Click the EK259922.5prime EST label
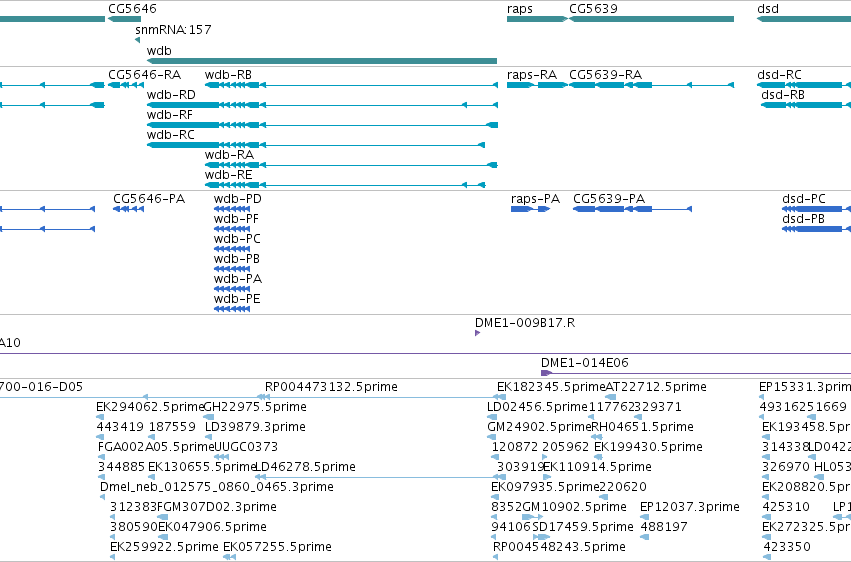The image size is (851, 562). 164,548
